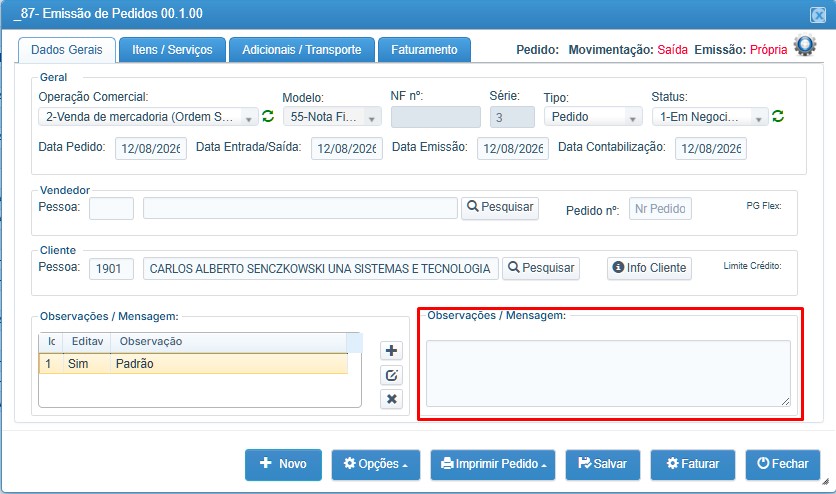
Task: Click the Cliente name field CARLOS ALBERTO
Action: tap(320, 269)
